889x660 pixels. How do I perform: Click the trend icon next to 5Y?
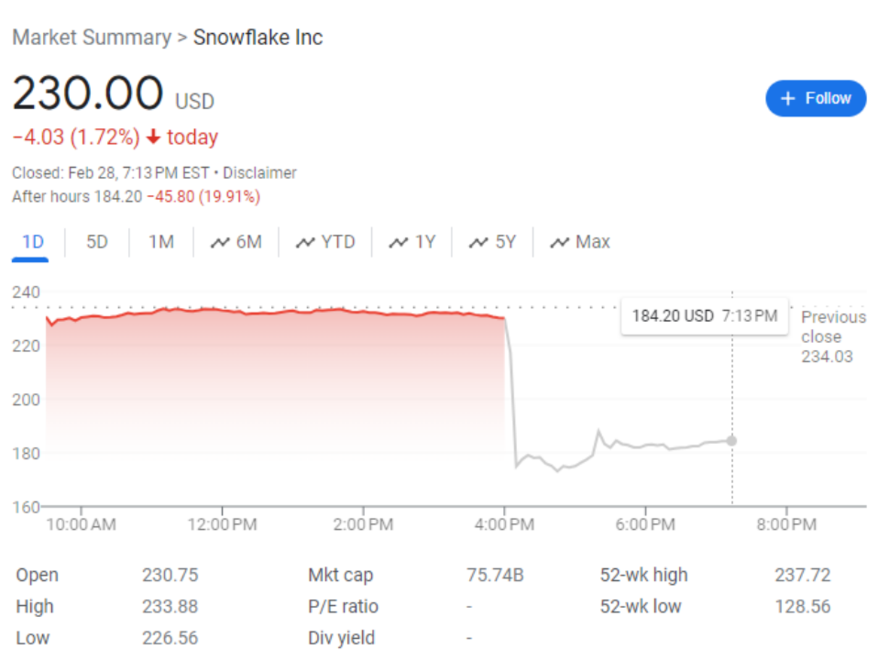click(479, 242)
